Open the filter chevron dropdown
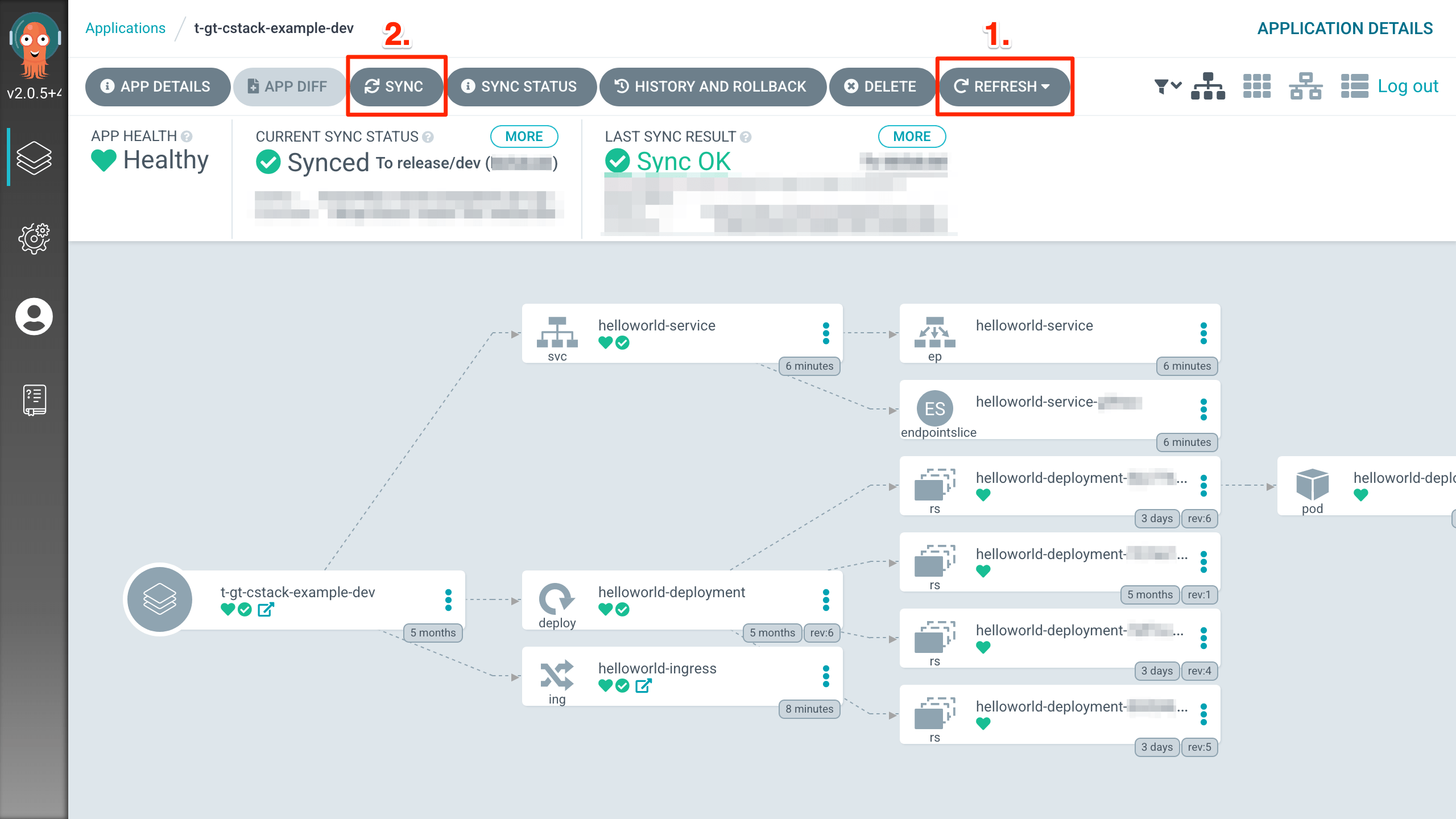The height and width of the screenshot is (819, 1456). pyautogui.click(x=1176, y=85)
